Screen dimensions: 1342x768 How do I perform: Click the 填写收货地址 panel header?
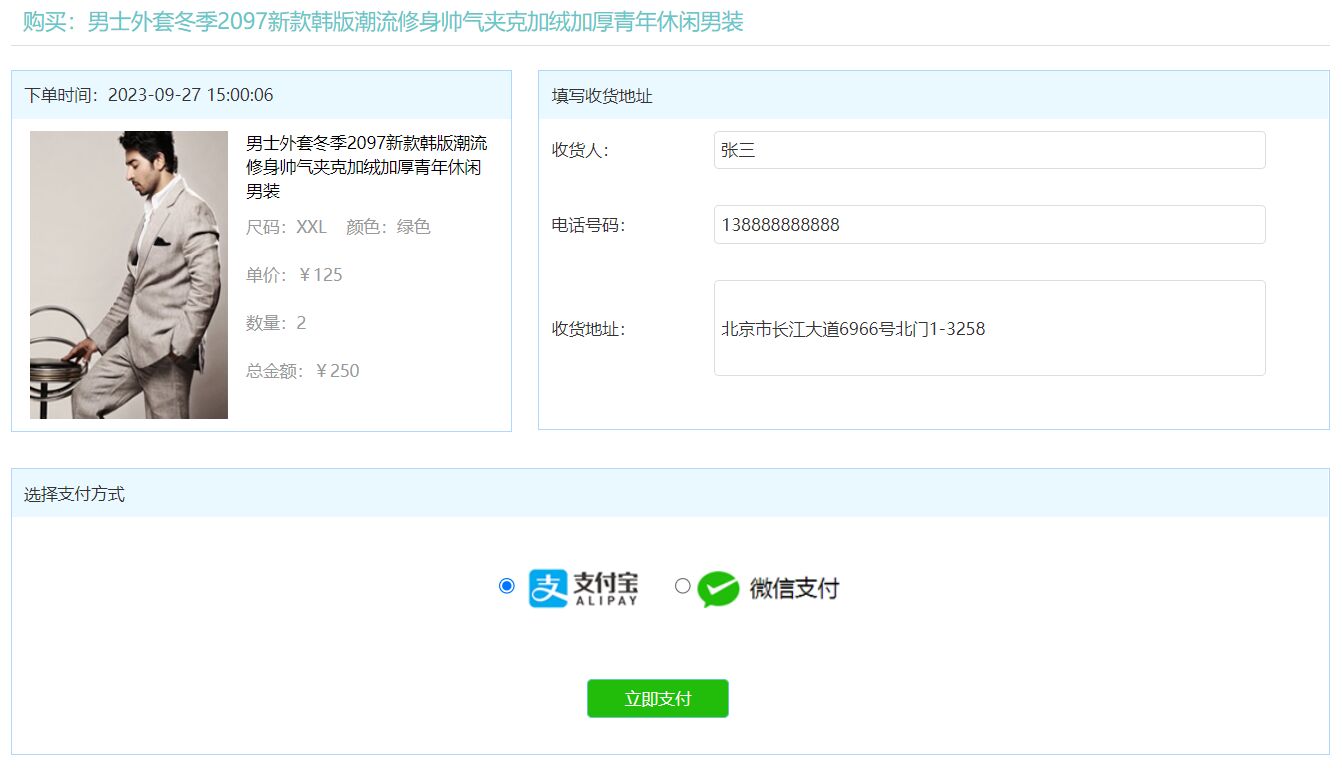pyautogui.click(x=934, y=95)
